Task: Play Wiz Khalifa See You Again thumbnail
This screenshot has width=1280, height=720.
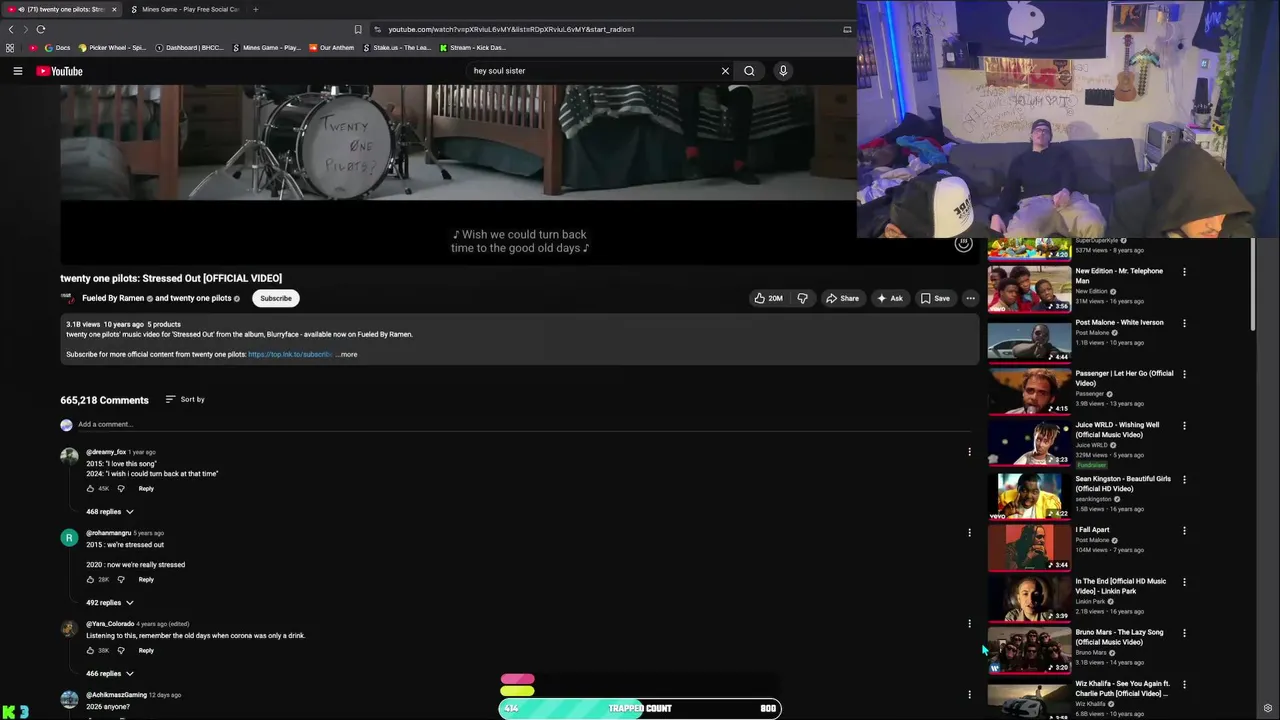Action: [1029, 701]
